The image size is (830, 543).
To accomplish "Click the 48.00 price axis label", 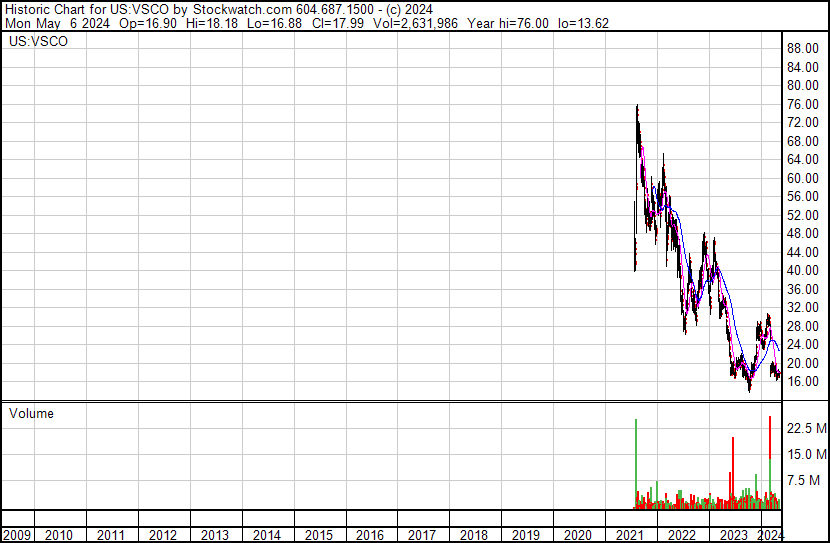I will (803, 233).
